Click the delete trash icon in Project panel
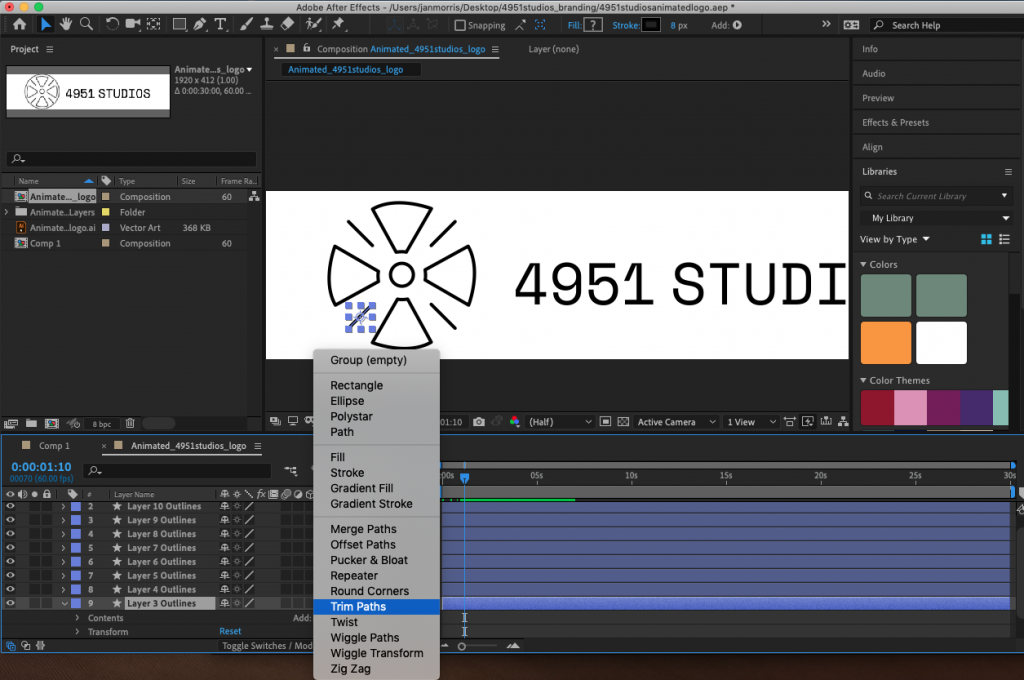 (130, 423)
